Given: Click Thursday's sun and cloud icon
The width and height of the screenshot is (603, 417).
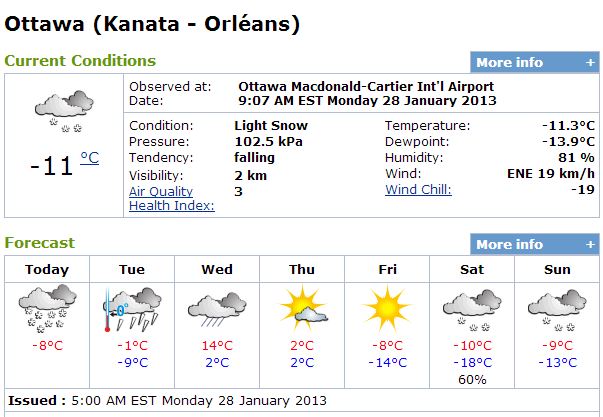Looking at the screenshot, I should coord(303,309).
